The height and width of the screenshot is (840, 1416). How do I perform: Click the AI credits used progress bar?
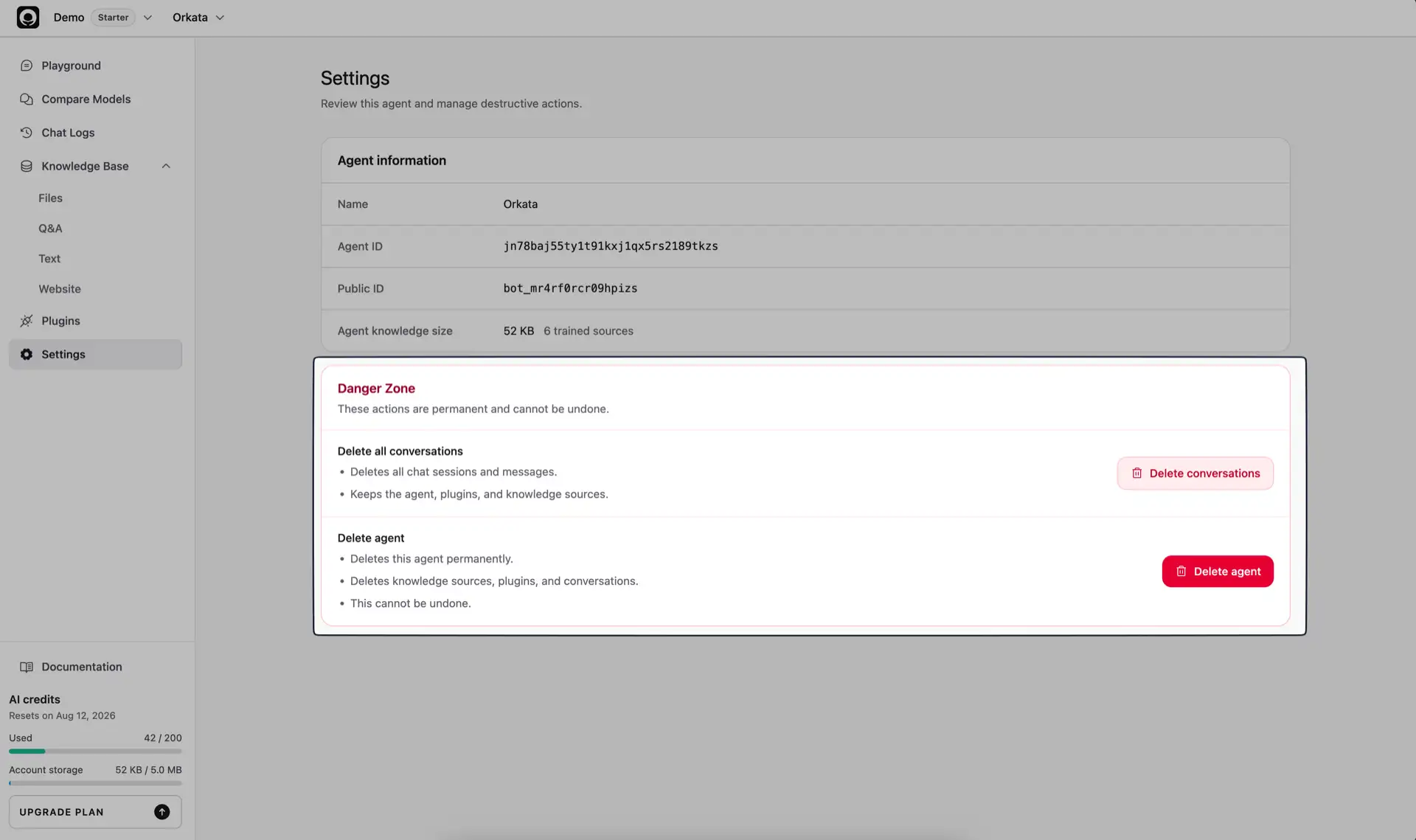[x=95, y=751]
